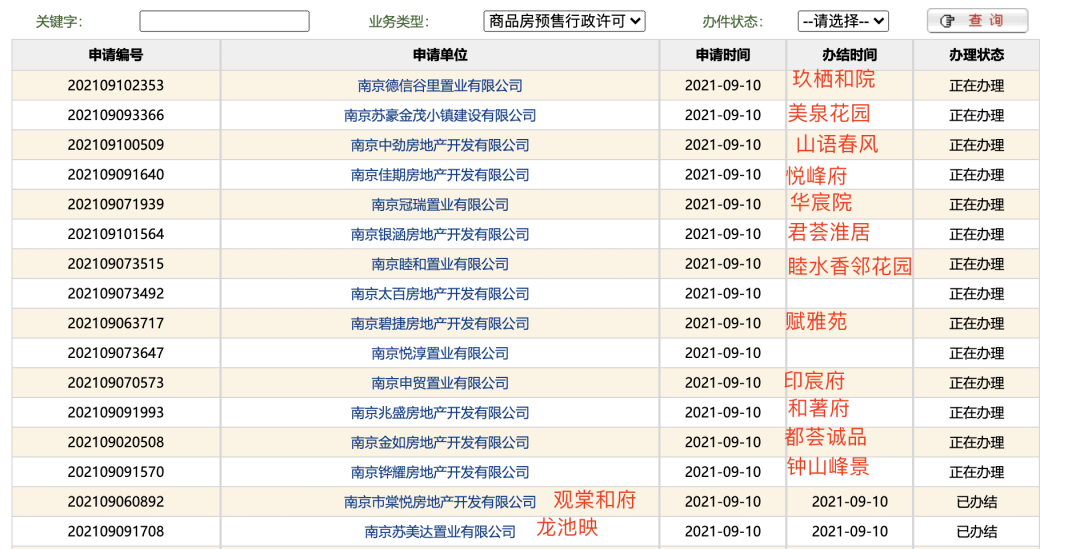Expand the 办件状态 dropdown

coord(842,21)
